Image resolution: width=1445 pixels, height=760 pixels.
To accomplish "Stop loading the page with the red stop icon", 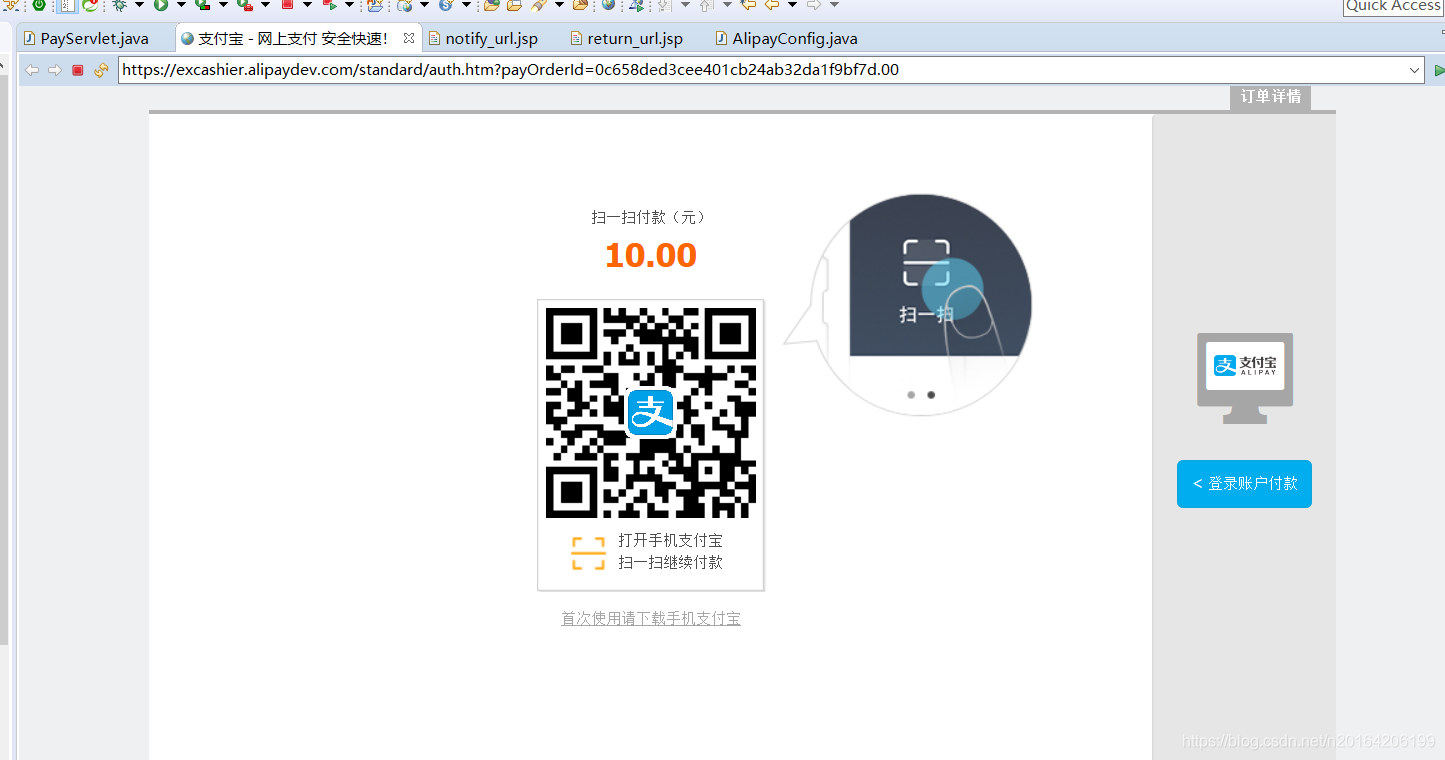I will (78, 70).
